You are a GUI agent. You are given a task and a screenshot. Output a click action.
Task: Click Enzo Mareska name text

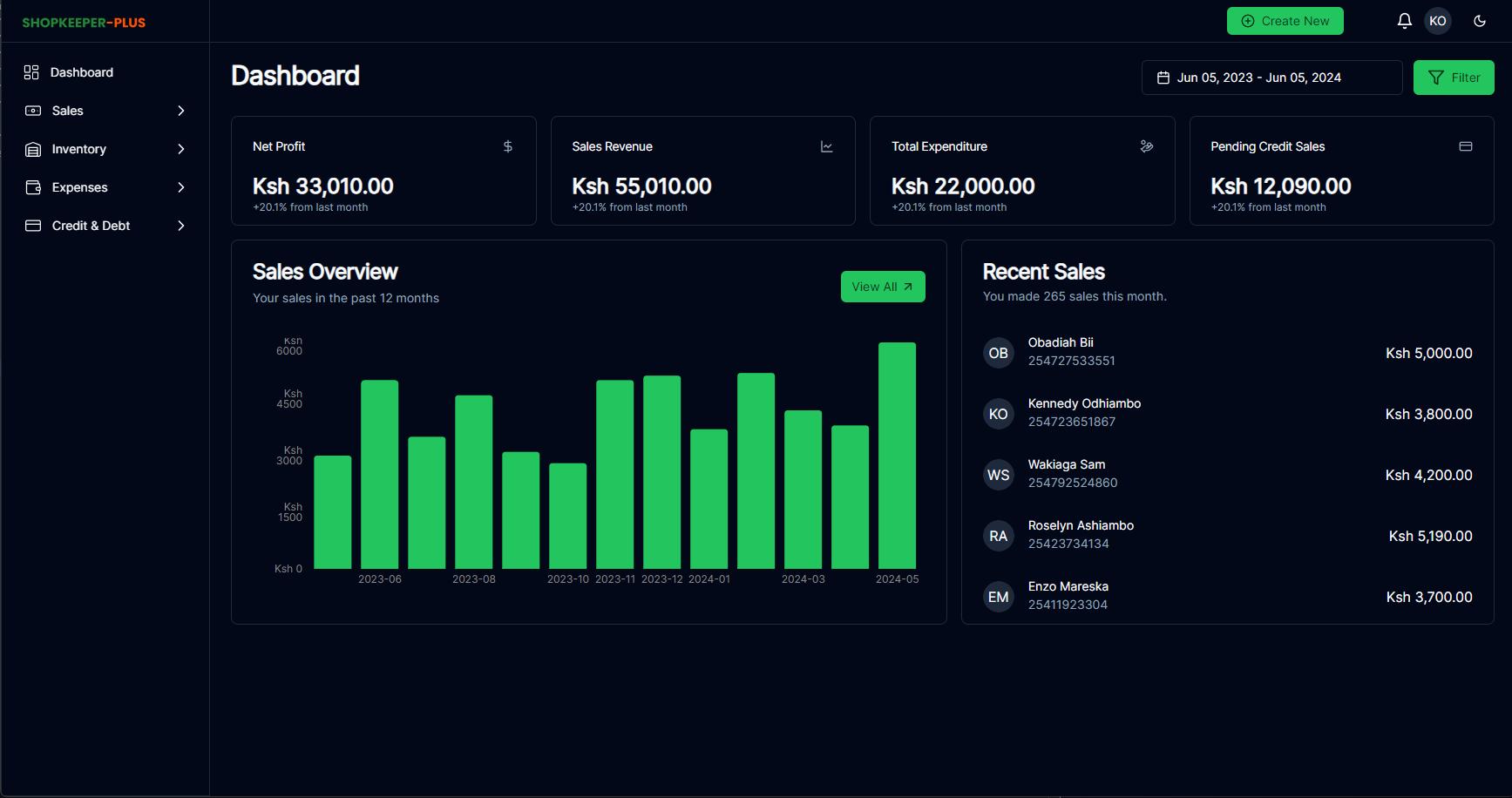click(1068, 586)
